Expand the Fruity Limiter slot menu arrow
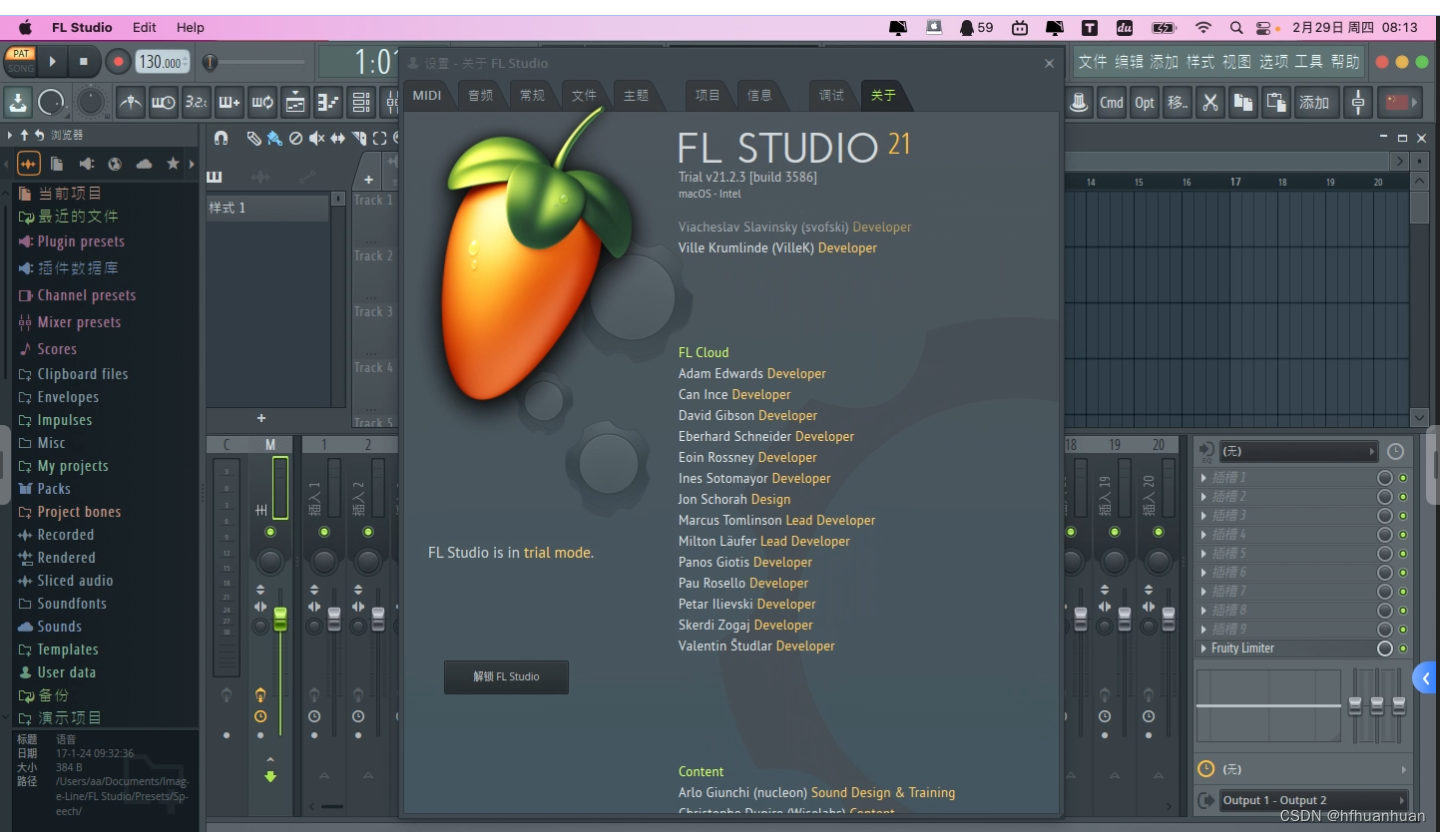The image size is (1441, 832). point(1203,649)
